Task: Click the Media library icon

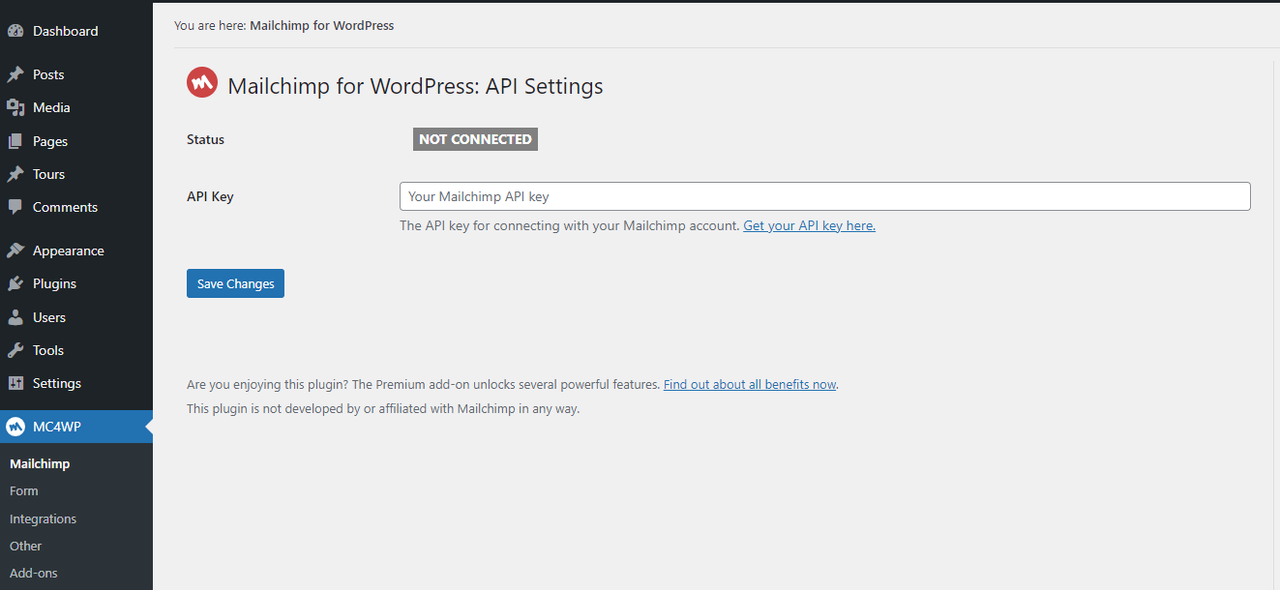Action: coord(15,107)
